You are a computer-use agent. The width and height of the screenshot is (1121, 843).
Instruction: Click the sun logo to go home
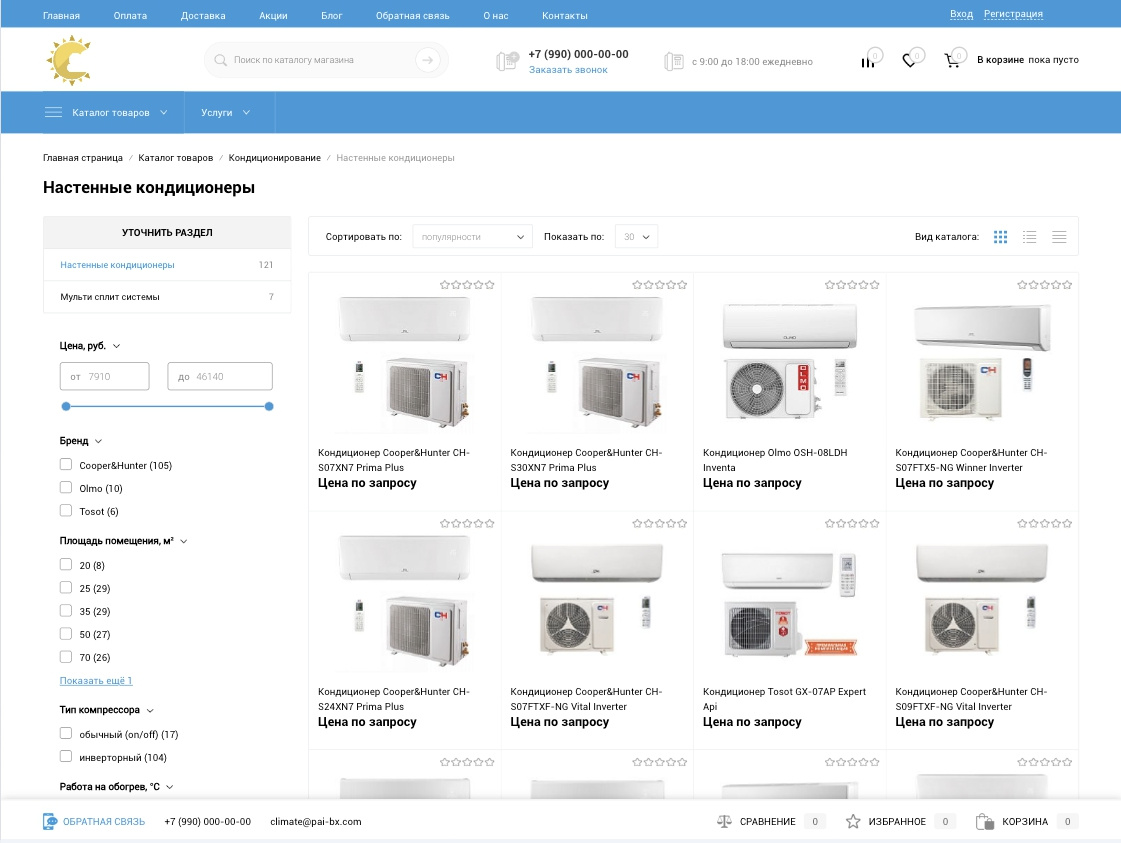tap(69, 61)
